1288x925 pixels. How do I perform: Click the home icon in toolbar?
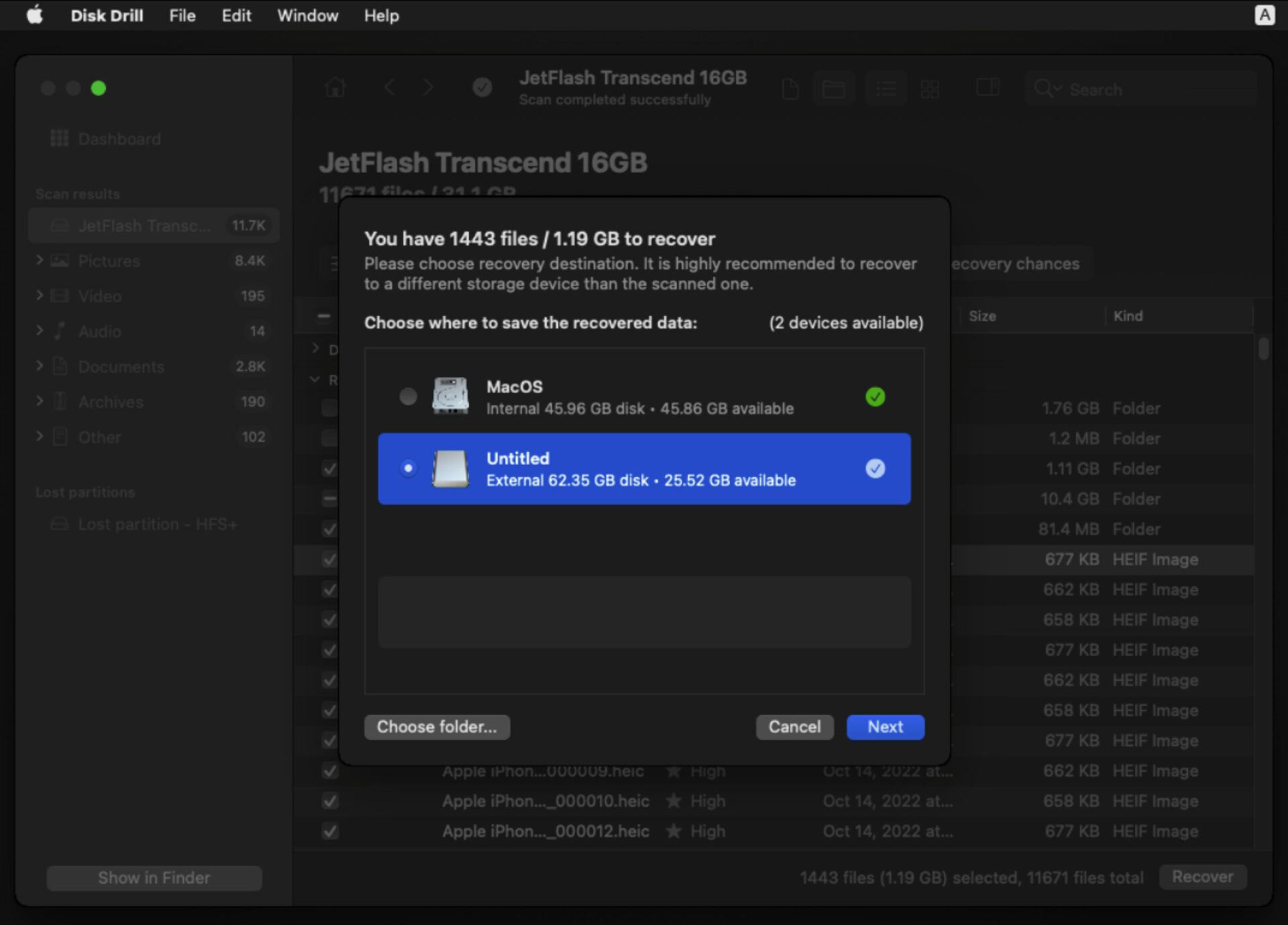pyautogui.click(x=335, y=88)
